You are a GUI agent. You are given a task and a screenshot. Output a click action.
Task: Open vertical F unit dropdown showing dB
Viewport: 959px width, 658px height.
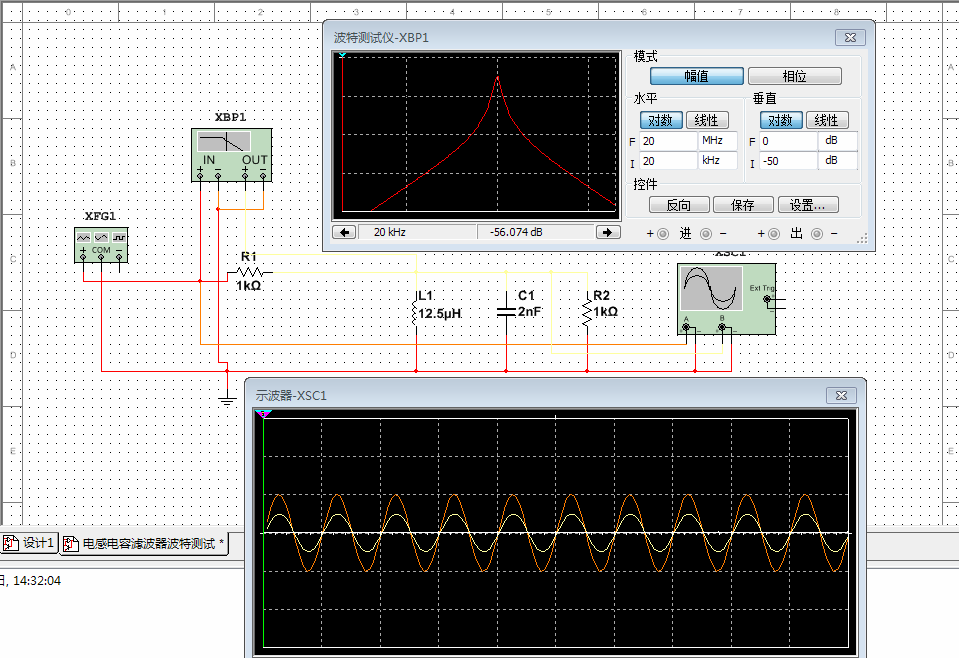[838, 141]
